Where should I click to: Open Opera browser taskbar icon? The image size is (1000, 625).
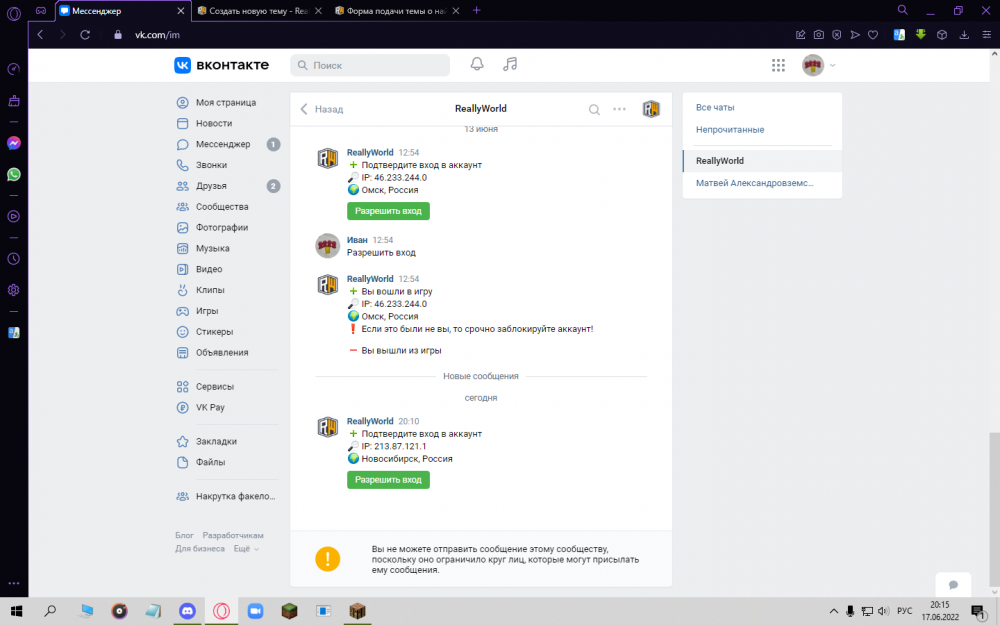click(221, 611)
